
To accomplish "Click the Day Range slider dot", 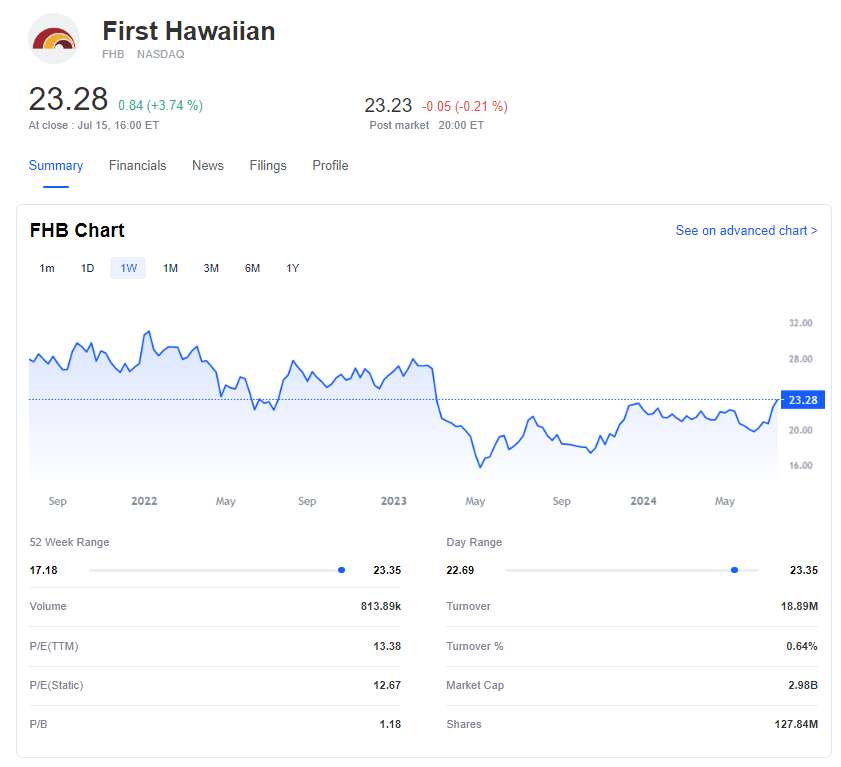I will (x=734, y=570).
